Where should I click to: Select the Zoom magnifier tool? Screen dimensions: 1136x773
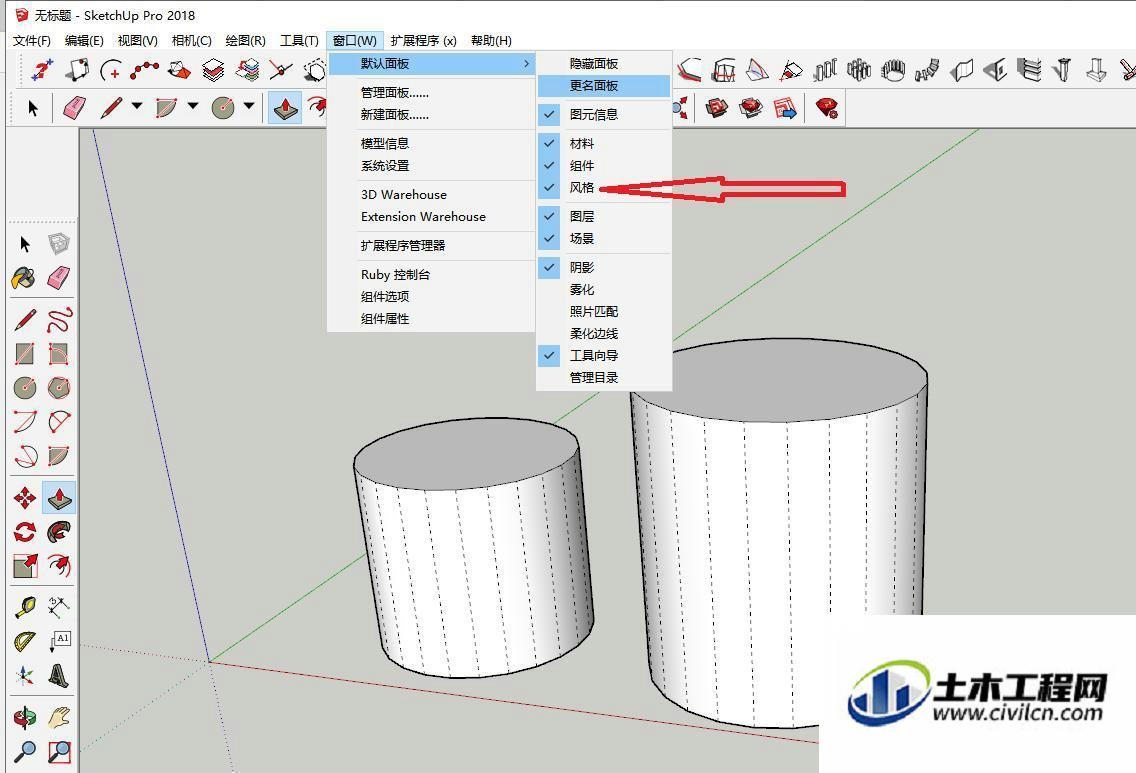coord(25,752)
